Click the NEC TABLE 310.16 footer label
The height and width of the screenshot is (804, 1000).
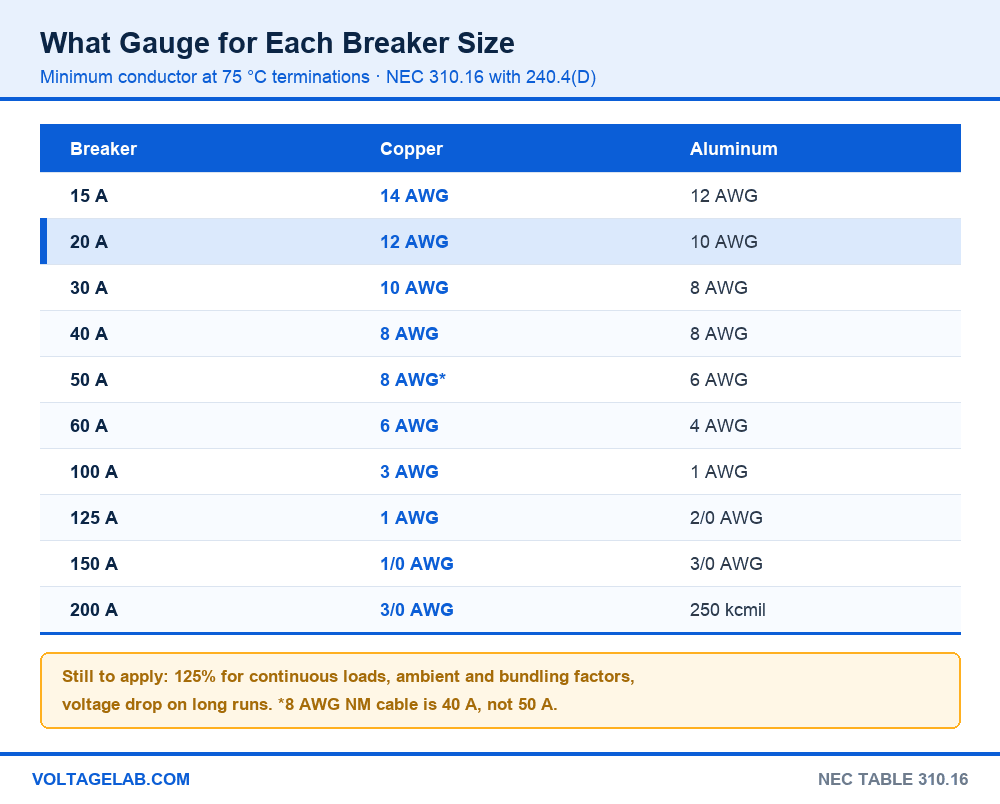[893, 780]
